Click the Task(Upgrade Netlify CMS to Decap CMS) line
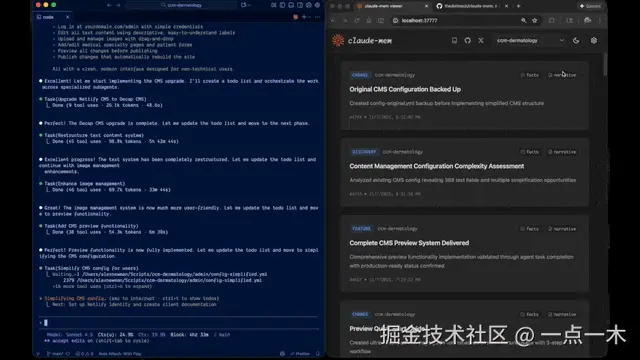This screenshot has height=360, width=640. 95,99
